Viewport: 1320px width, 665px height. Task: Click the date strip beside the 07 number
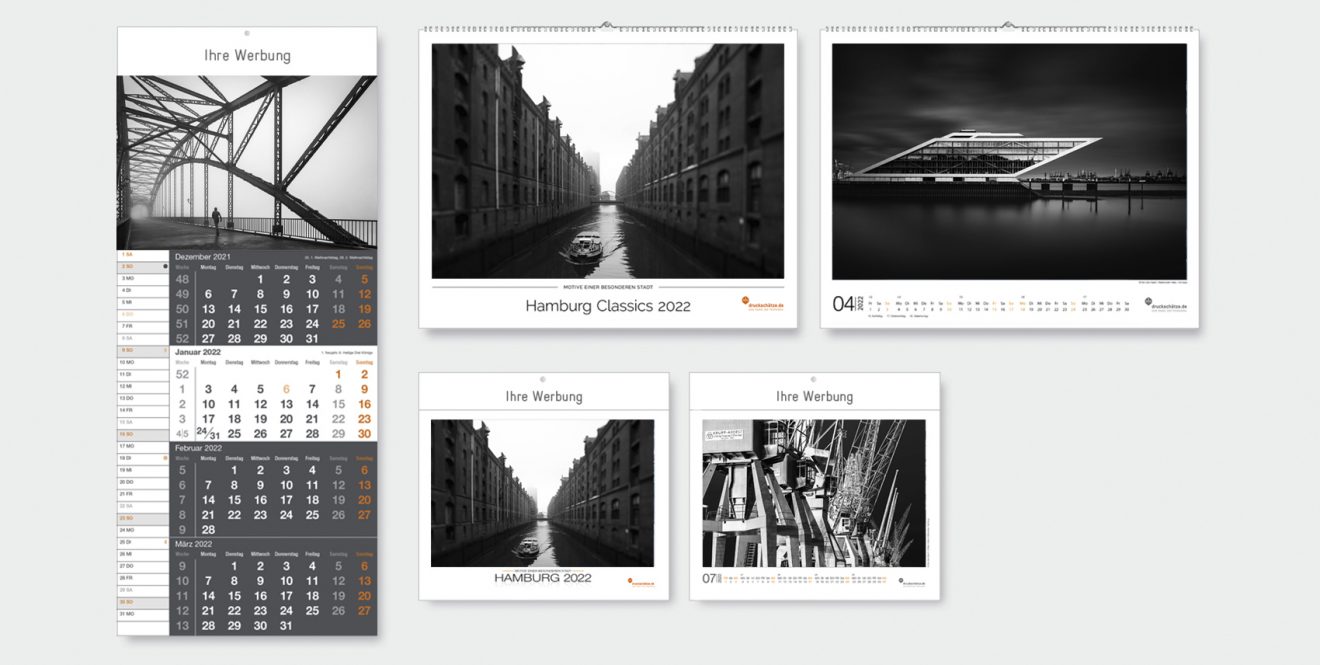[x=805, y=579]
